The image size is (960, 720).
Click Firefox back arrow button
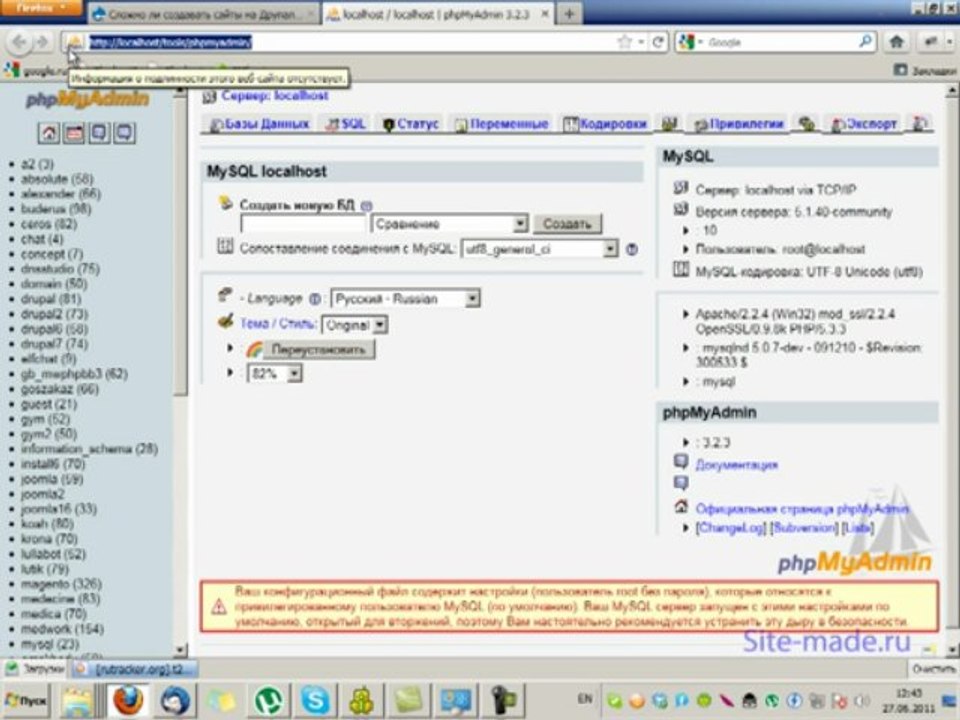[19, 42]
